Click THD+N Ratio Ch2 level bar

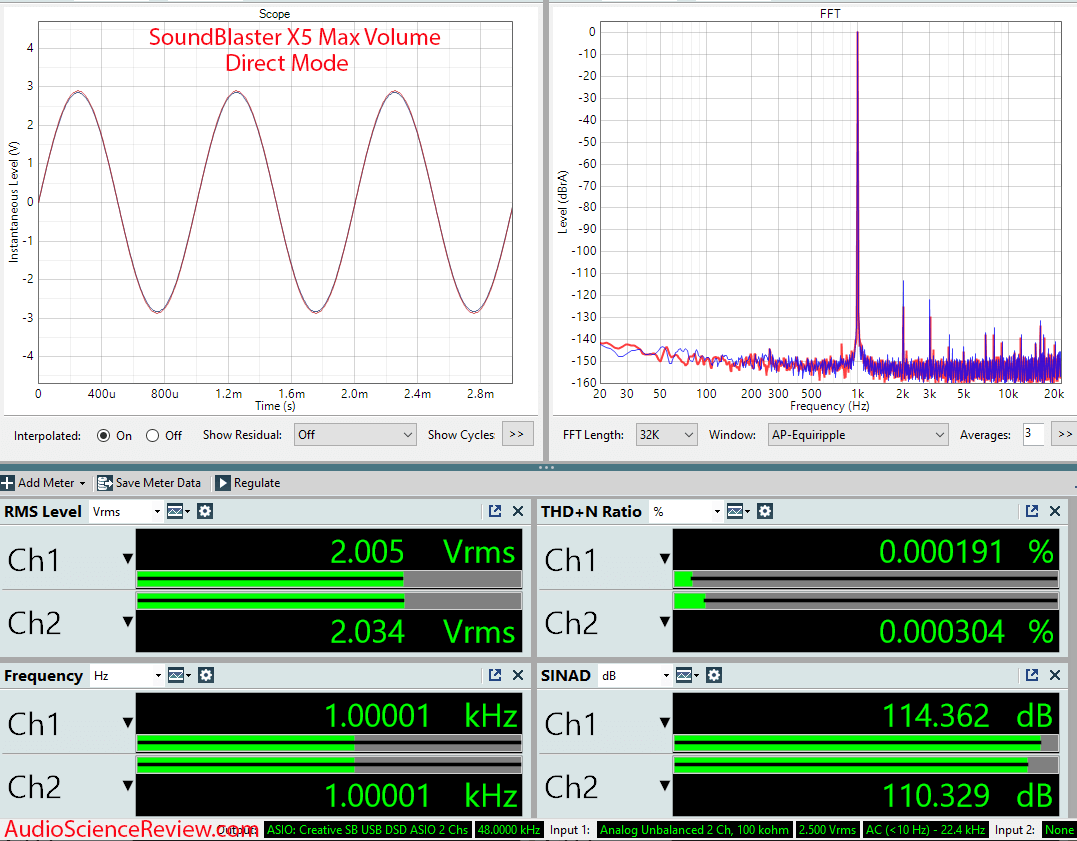coord(865,602)
